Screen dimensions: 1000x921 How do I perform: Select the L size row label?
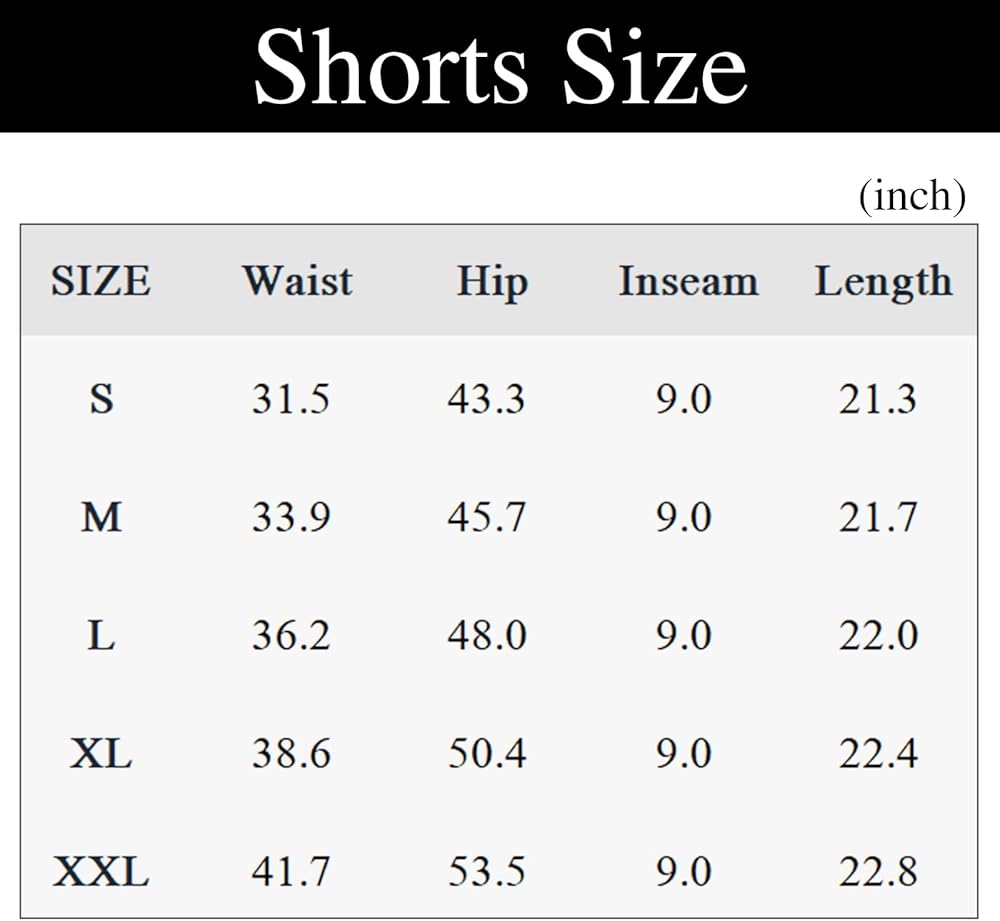pyautogui.click(x=101, y=636)
